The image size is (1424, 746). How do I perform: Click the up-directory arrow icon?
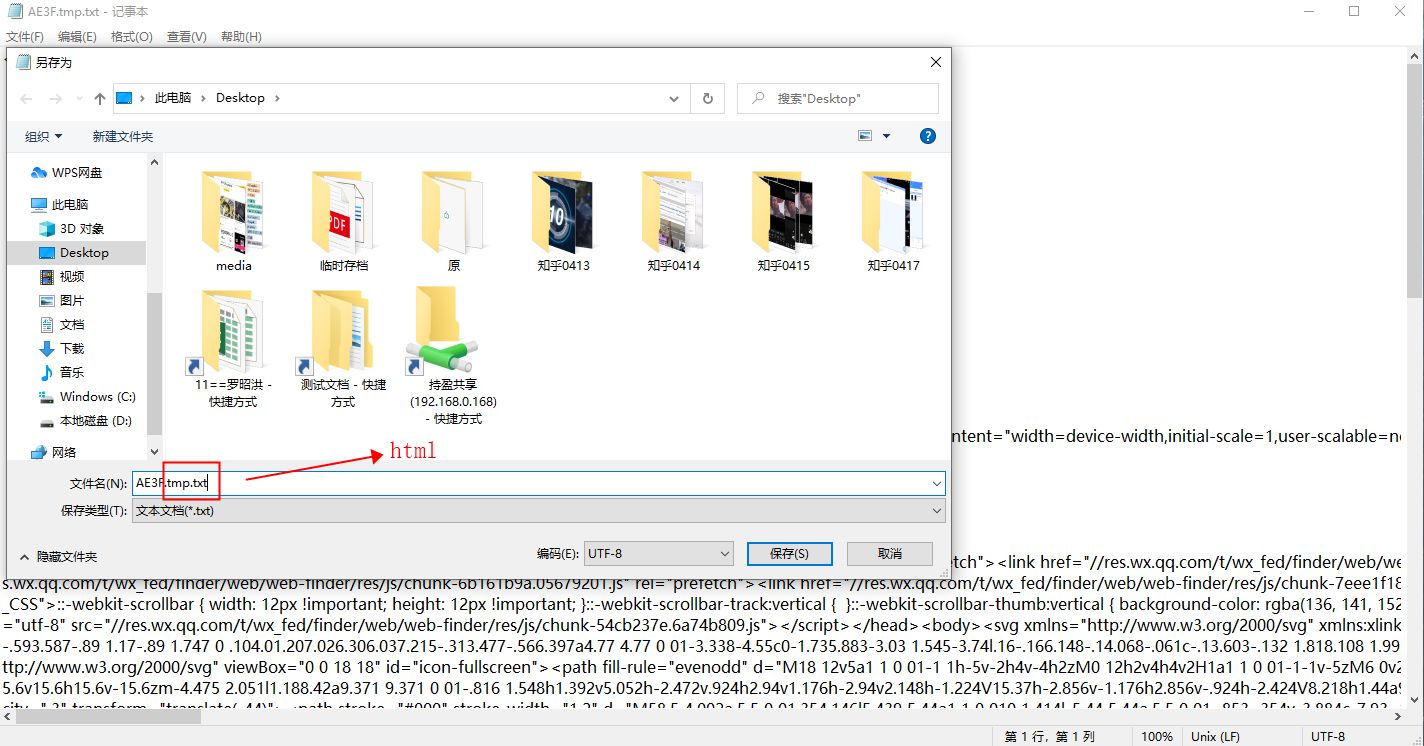tap(100, 98)
